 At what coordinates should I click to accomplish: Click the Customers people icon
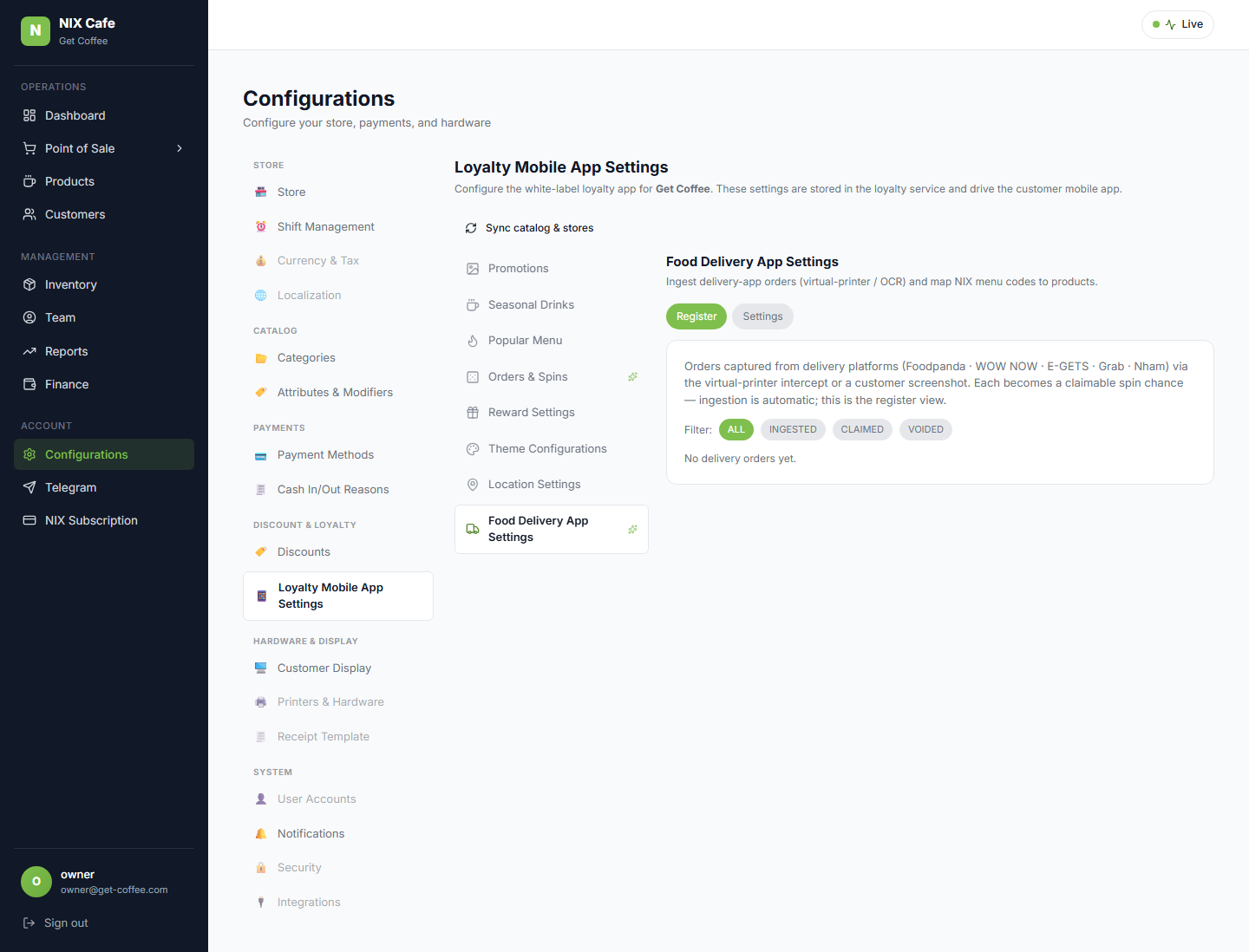[x=29, y=214]
